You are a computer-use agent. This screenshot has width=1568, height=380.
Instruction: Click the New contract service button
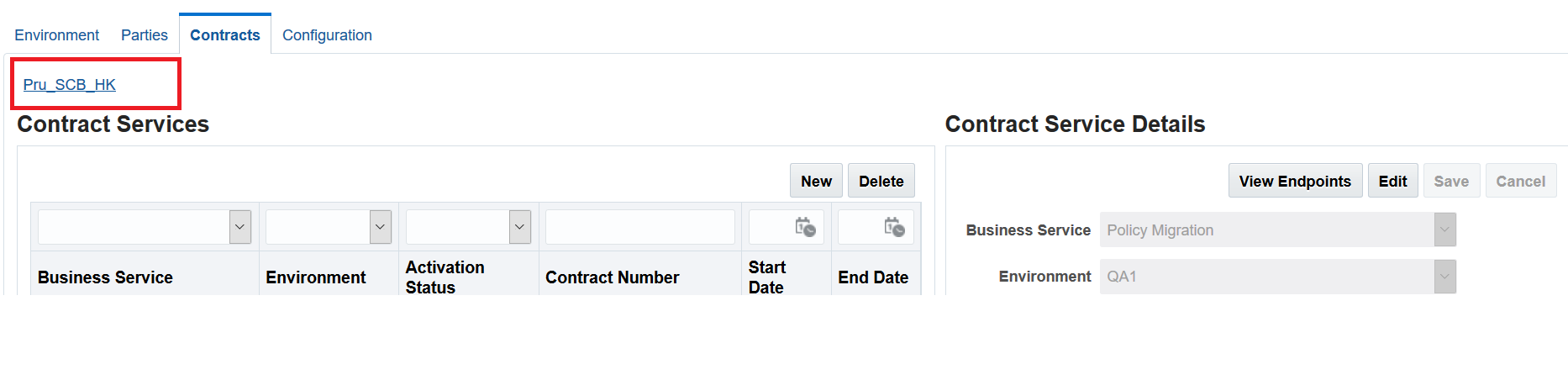816,181
